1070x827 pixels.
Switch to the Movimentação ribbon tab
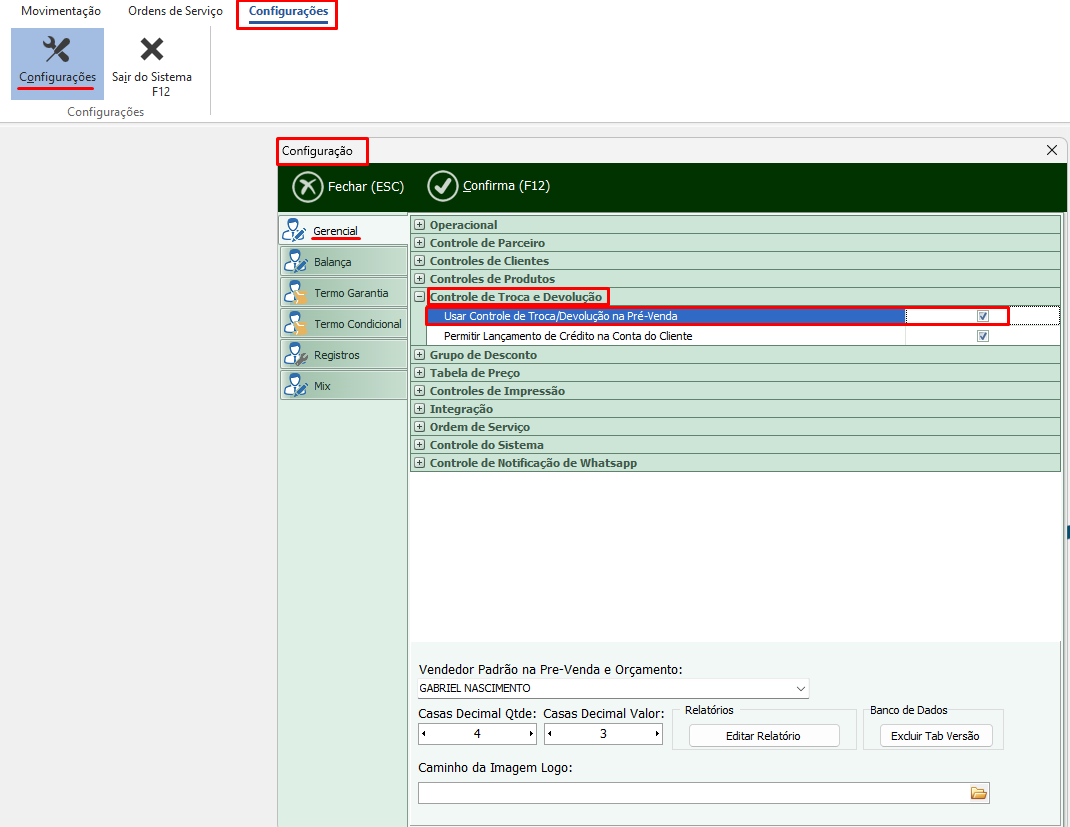(x=61, y=11)
